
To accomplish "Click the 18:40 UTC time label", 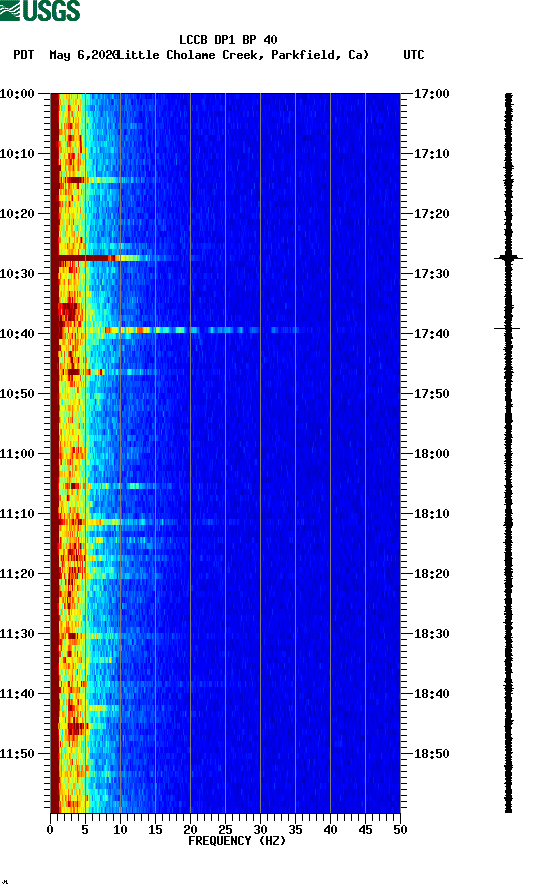I will (432, 694).
